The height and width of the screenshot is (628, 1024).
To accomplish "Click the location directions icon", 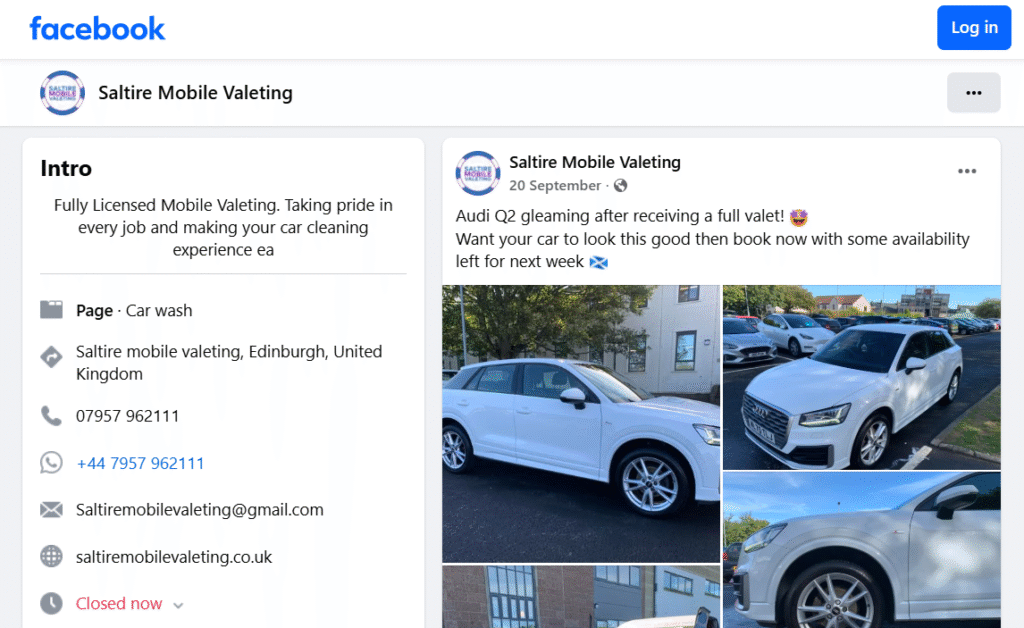I will [51, 357].
